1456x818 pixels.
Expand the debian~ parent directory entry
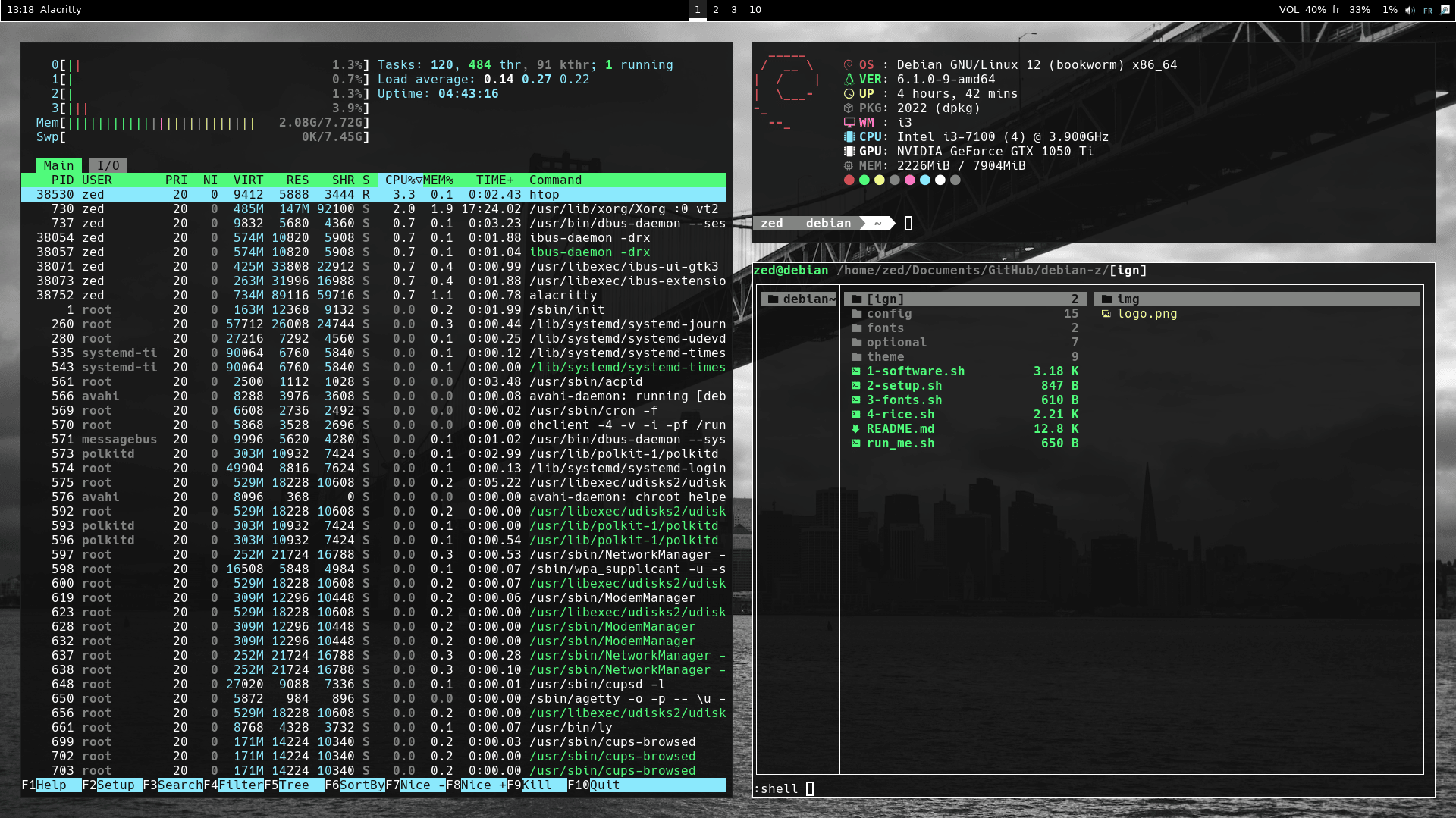[x=799, y=298]
